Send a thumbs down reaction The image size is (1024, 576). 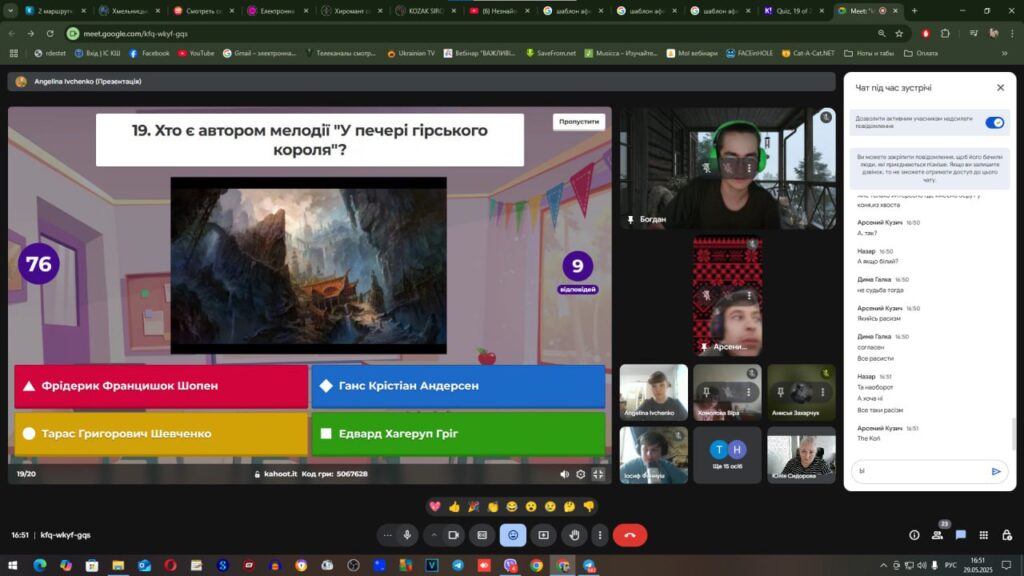588,506
